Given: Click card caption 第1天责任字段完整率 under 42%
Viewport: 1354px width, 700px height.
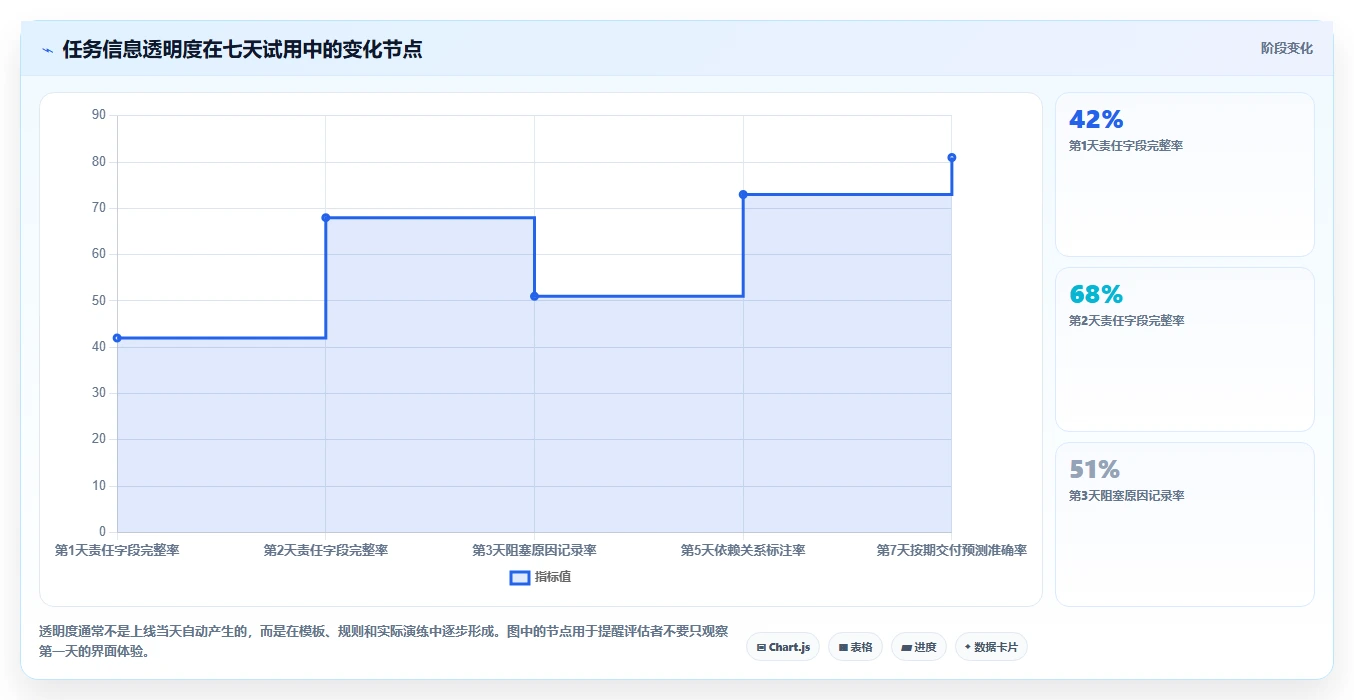Looking at the screenshot, I should [1126, 146].
